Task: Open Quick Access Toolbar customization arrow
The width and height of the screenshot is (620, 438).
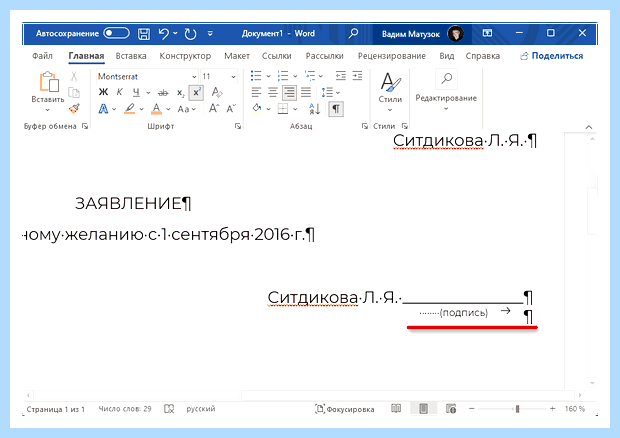Action: point(210,34)
